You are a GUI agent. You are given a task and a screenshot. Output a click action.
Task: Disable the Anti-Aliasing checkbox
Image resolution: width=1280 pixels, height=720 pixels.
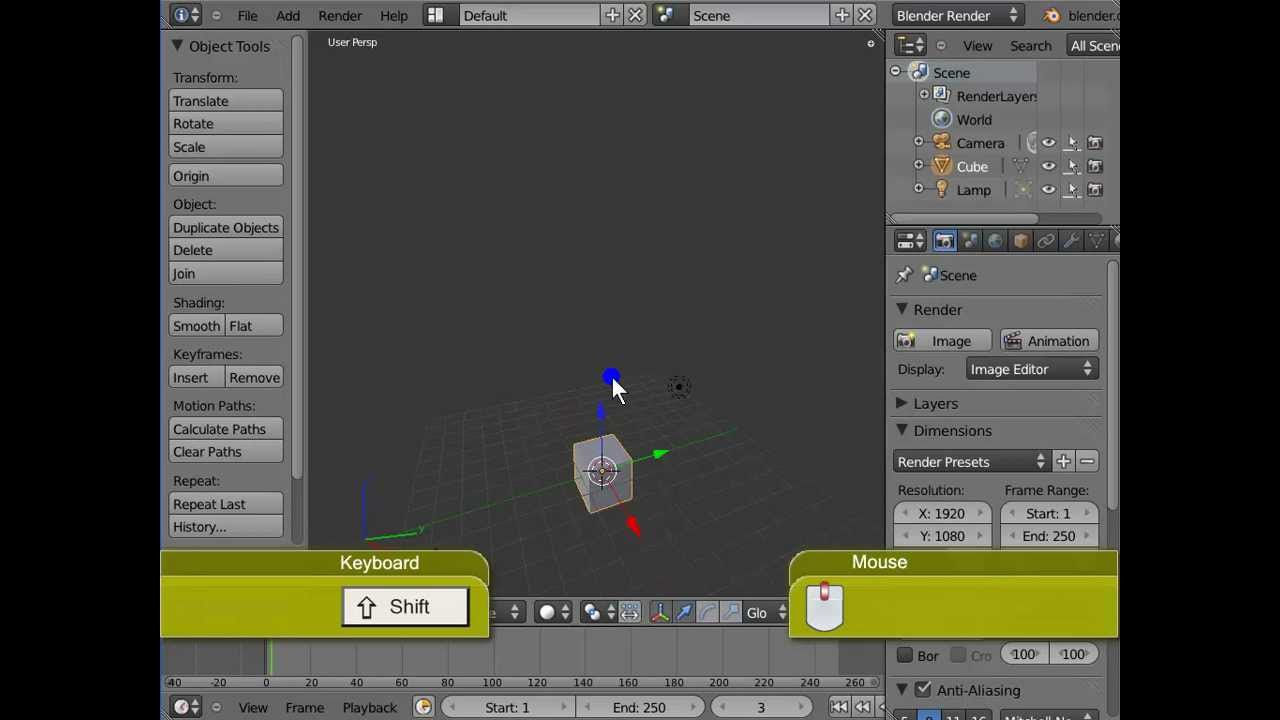(923, 690)
